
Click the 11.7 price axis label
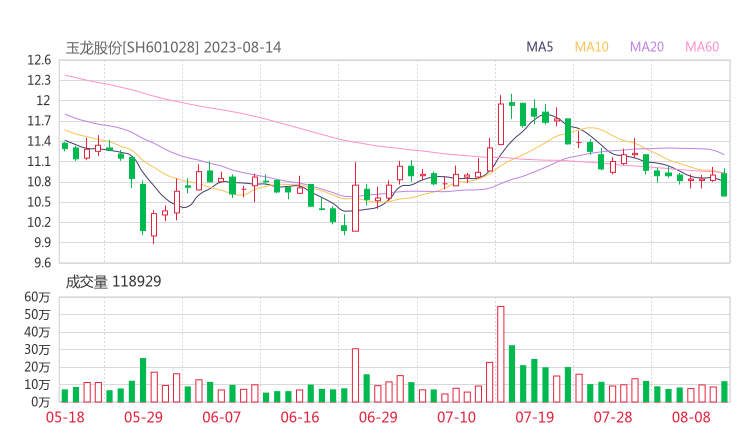[x=39, y=121]
